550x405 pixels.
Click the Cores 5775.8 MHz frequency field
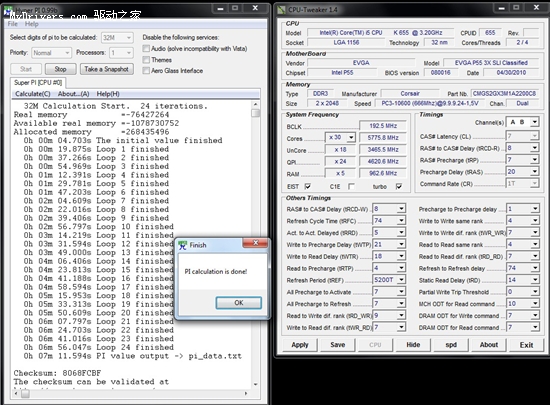(383, 137)
